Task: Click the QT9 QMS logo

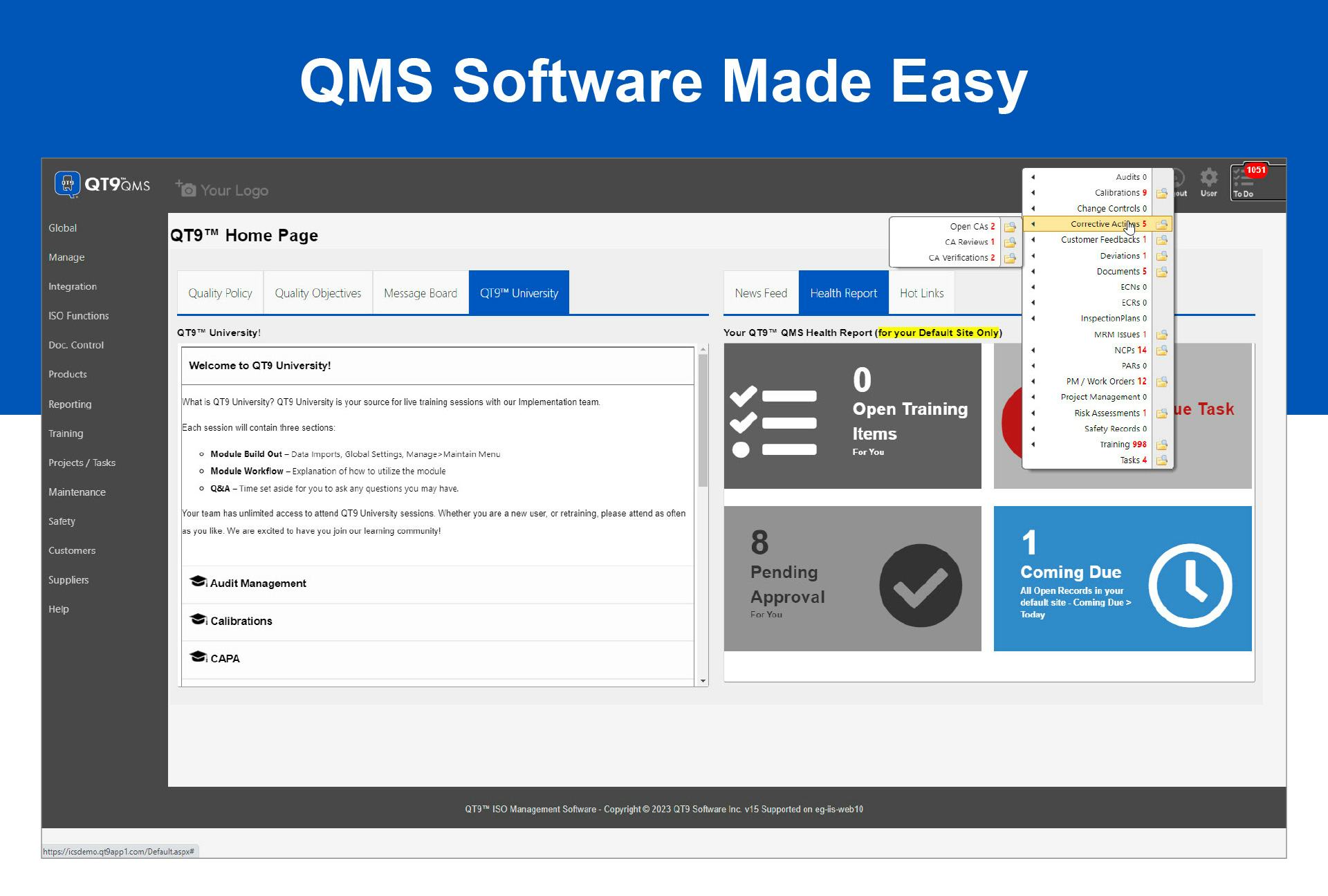Action: tap(102, 185)
